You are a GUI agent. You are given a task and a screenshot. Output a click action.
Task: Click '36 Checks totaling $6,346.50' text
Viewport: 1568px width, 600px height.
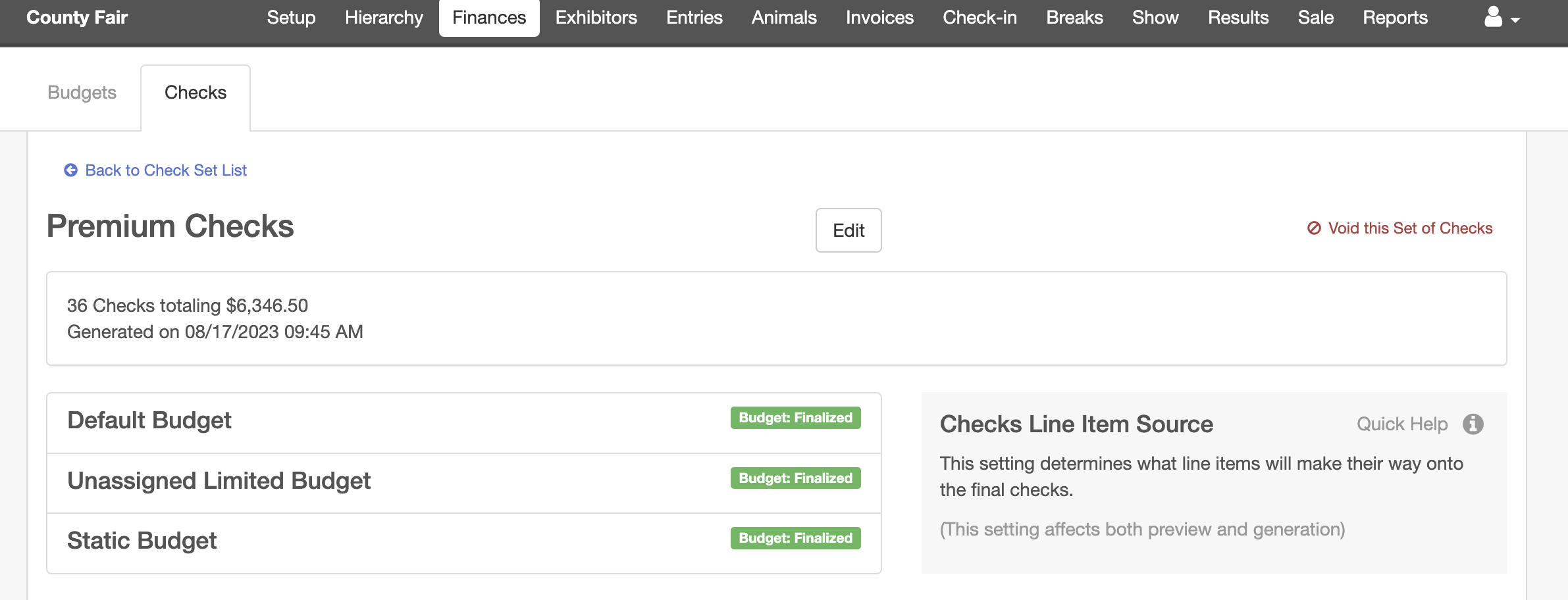pyautogui.click(x=188, y=305)
